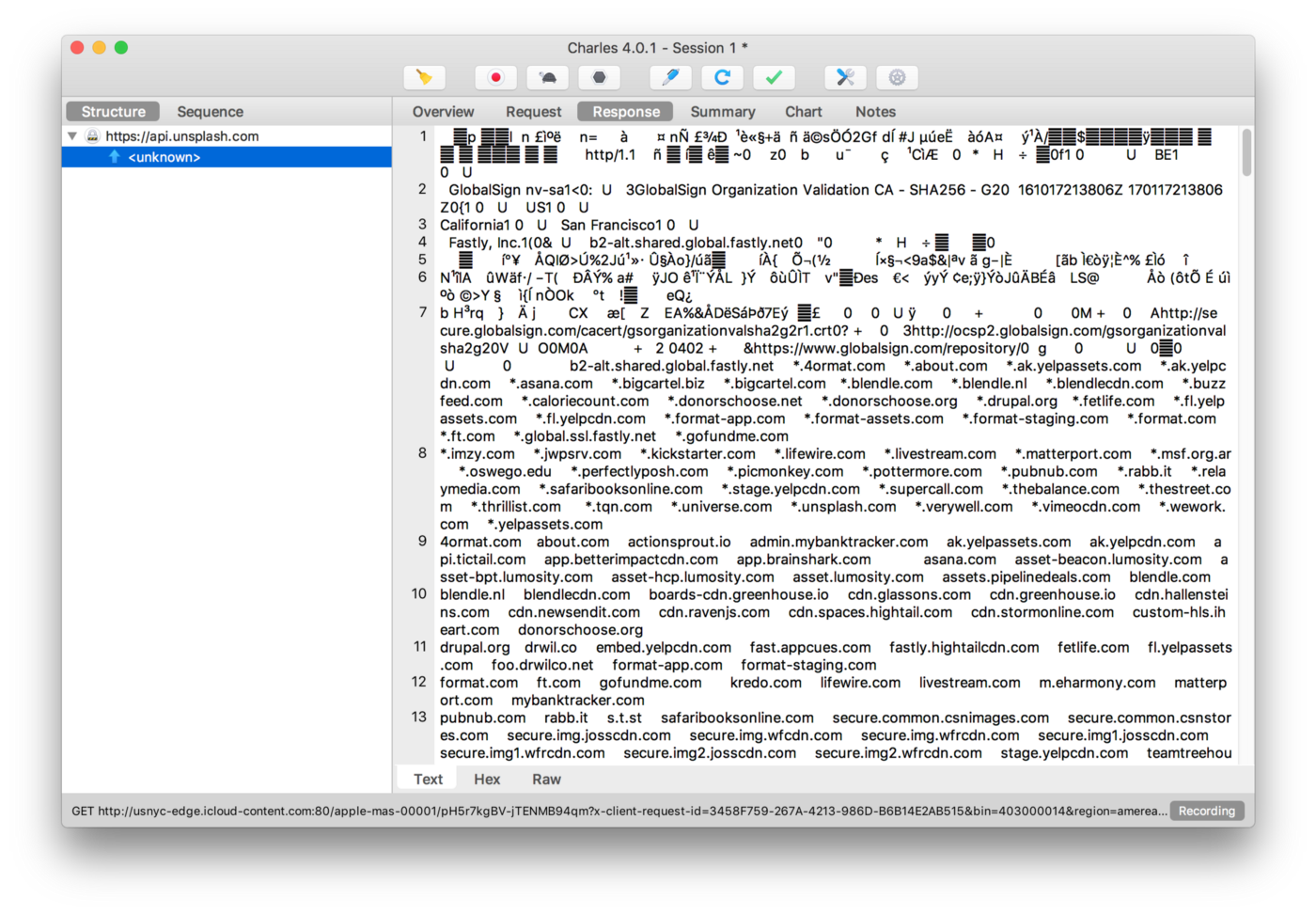Open the Overview tab
The width and height of the screenshot is (1316, 915).
pyautogui.click(x=443, y=111)
